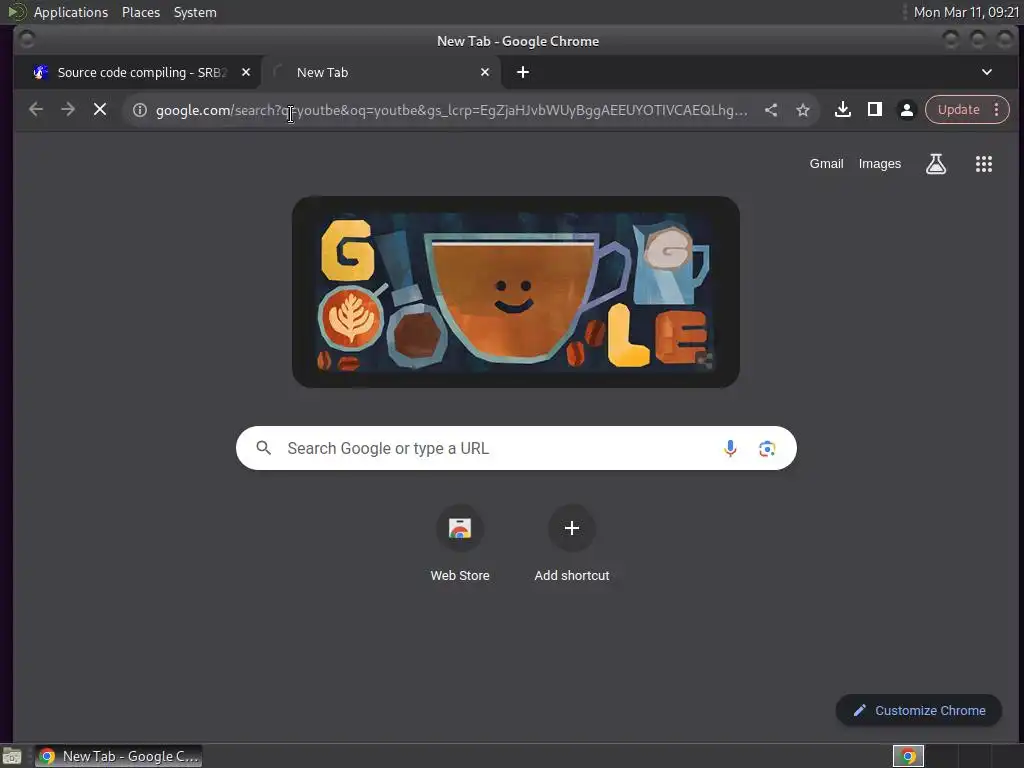Click the browser forward arrow
This screenshot has height=768, width=1024.
(x=68, y=110)
